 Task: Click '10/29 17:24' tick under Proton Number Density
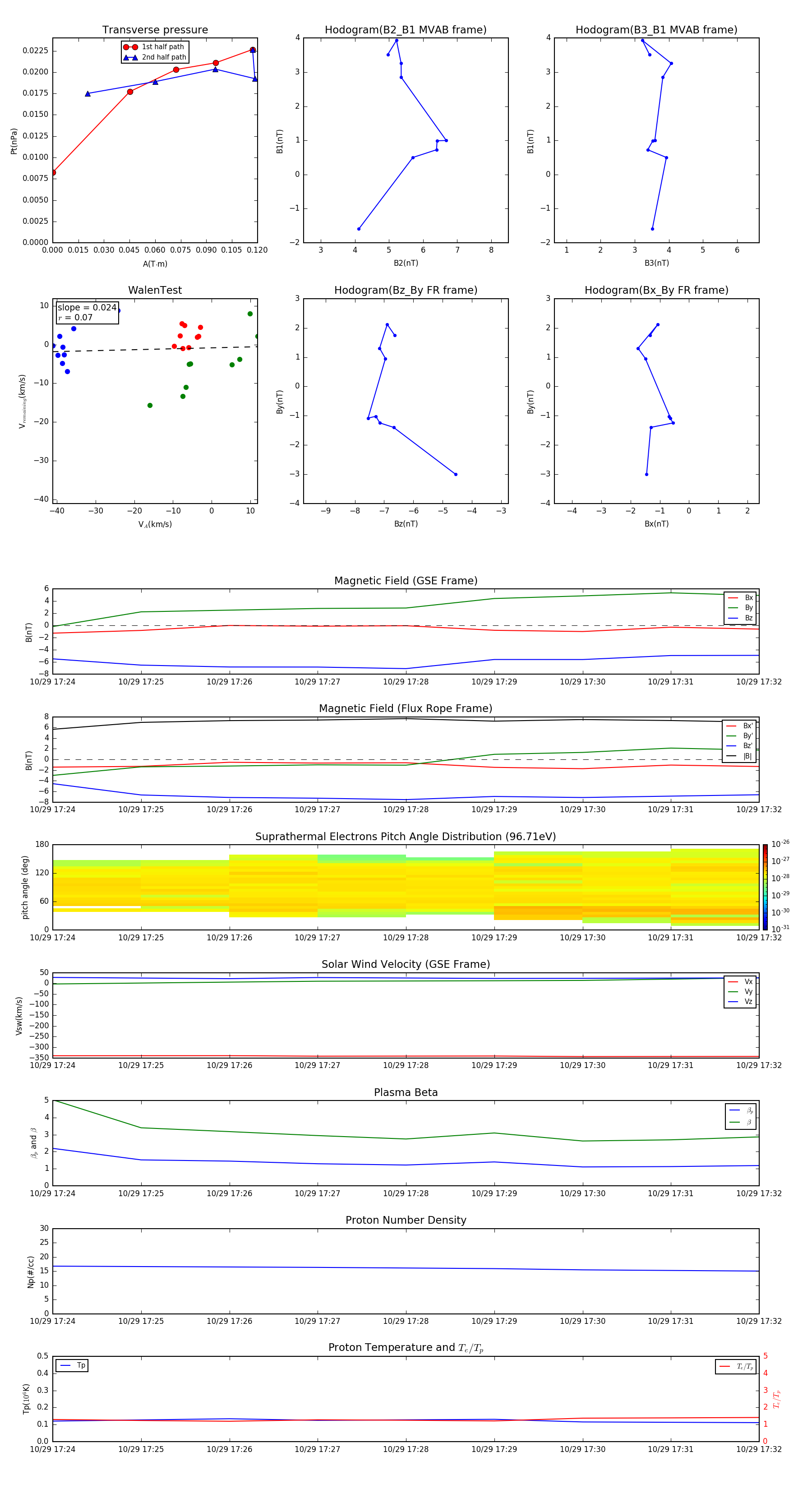click(53, 1321)
